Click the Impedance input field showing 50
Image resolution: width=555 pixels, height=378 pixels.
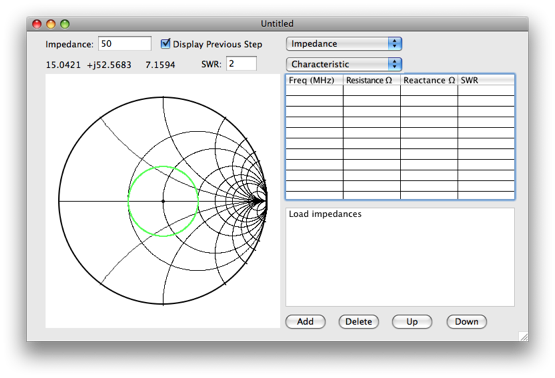[125, 44]
